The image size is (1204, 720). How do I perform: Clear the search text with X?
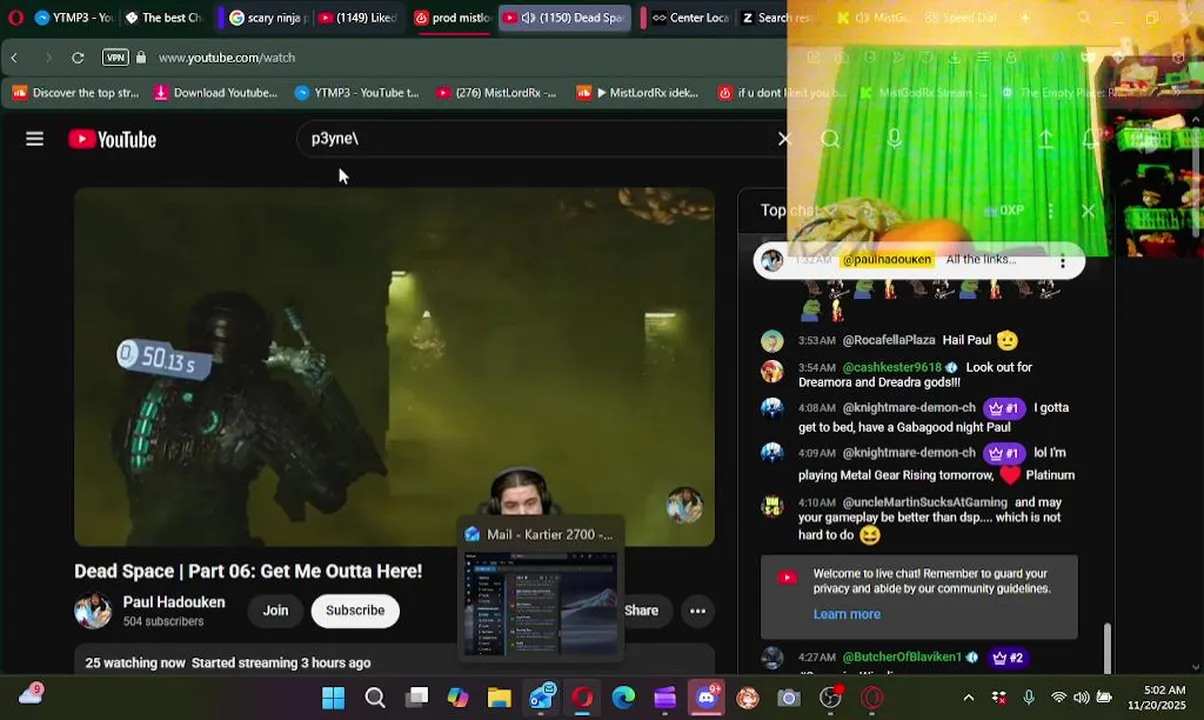coord(784,139)
